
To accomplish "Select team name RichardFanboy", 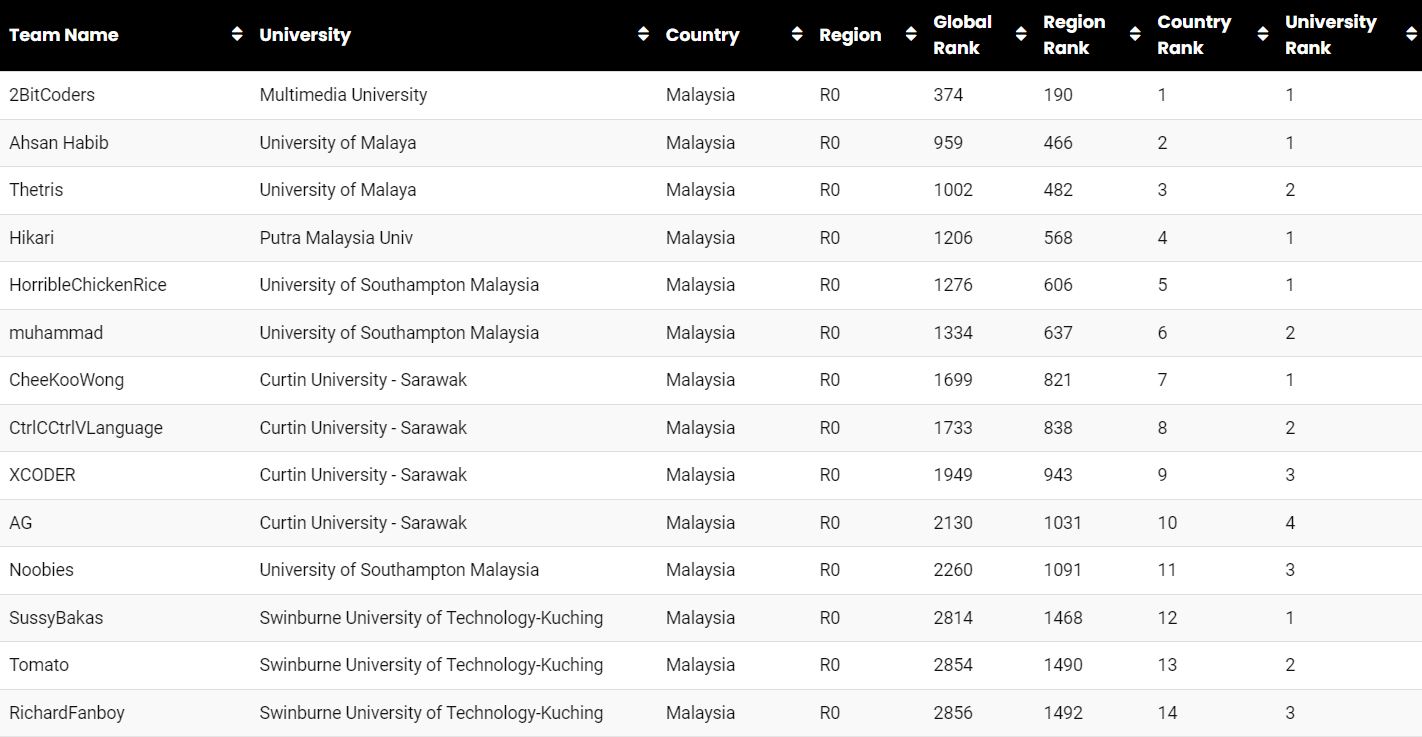I will 67,713.
